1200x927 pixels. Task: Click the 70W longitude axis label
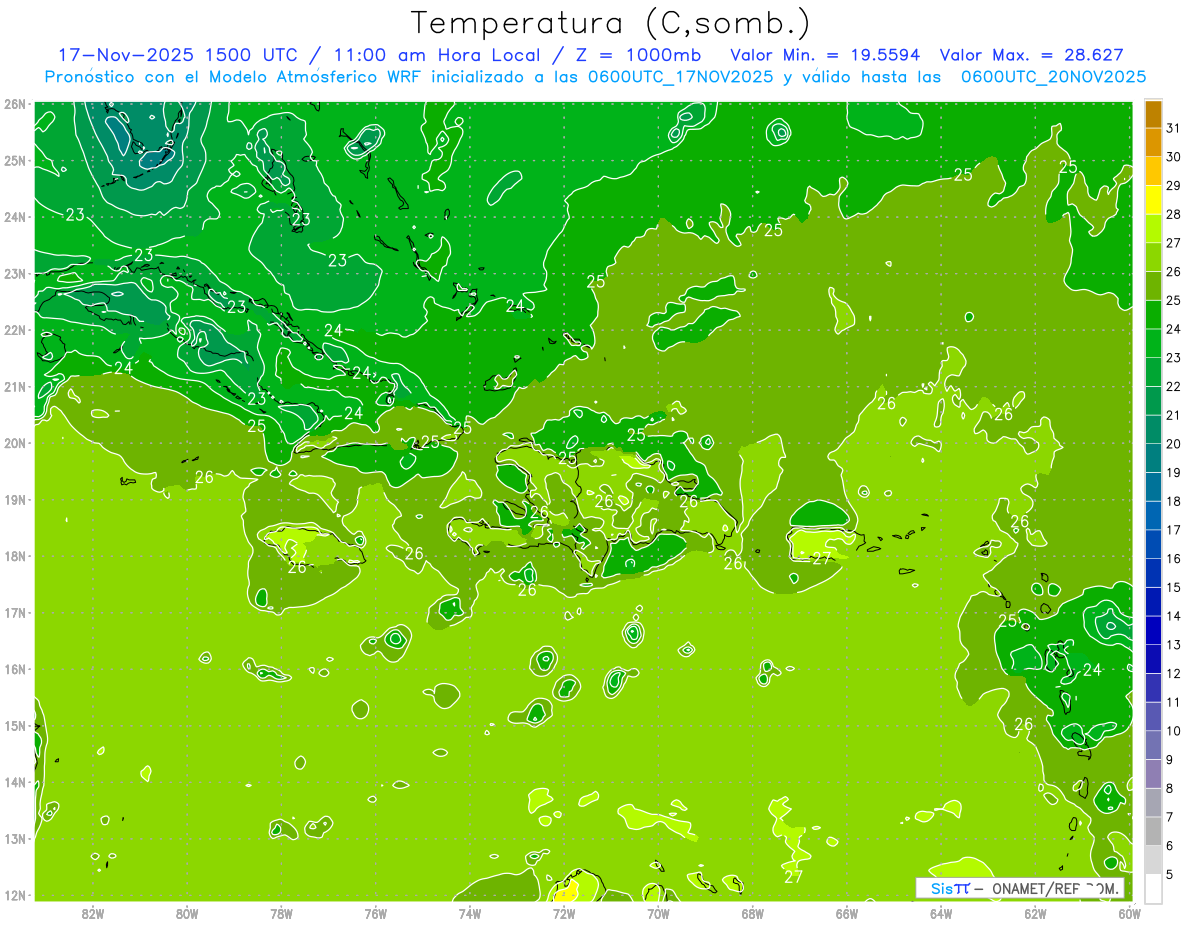click(658, 913)
